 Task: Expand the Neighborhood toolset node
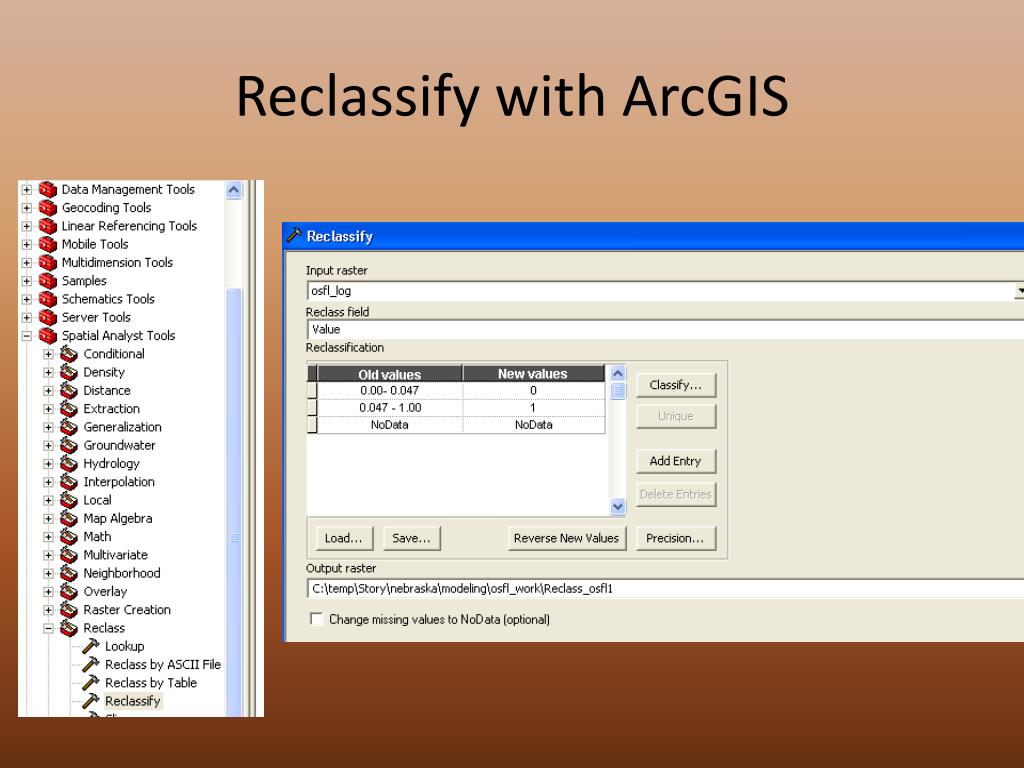(48, 574)
